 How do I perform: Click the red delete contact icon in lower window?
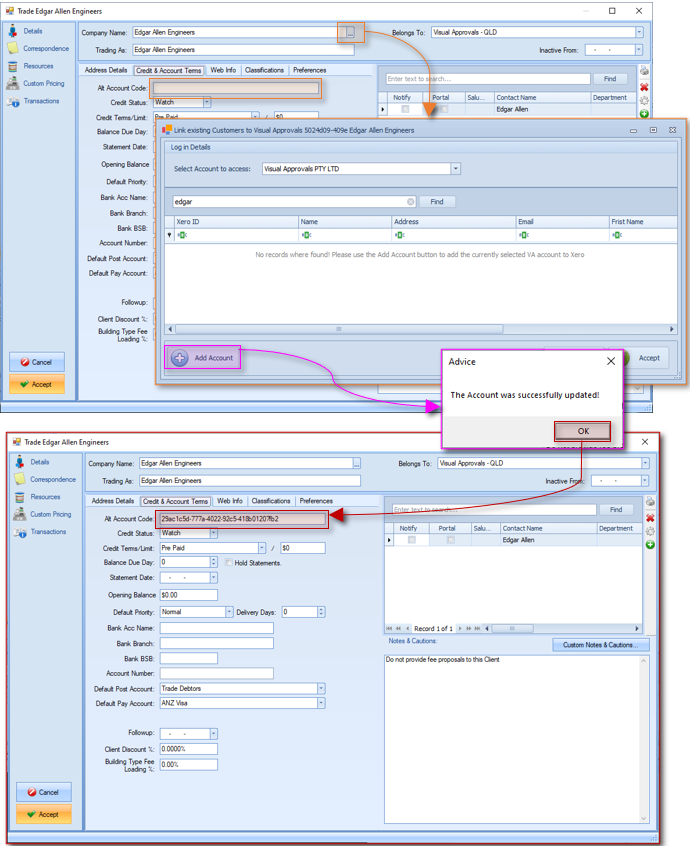pyautogui.click(x=650, y=518)
